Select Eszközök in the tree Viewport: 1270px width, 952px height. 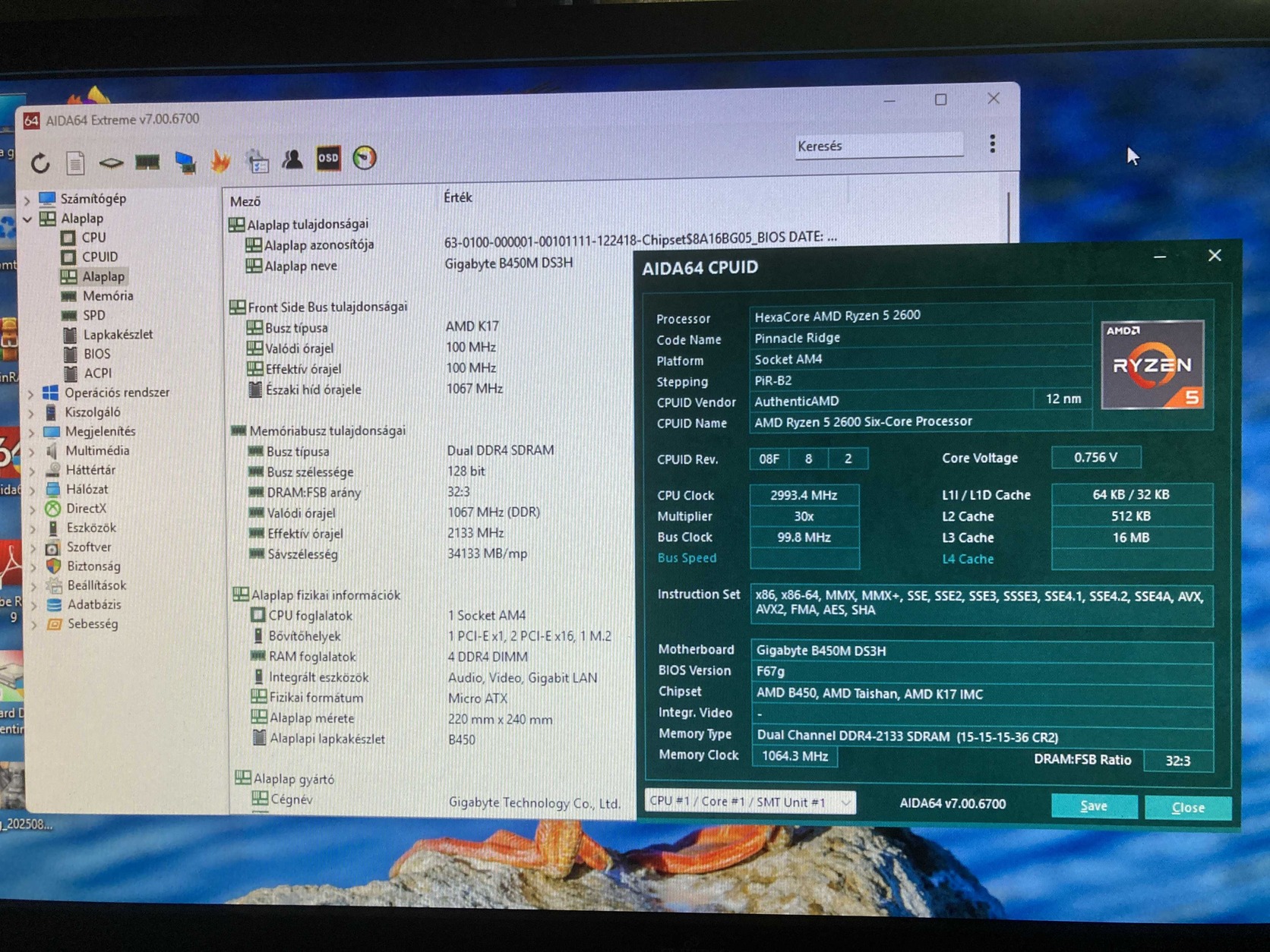tap(91, 528)
